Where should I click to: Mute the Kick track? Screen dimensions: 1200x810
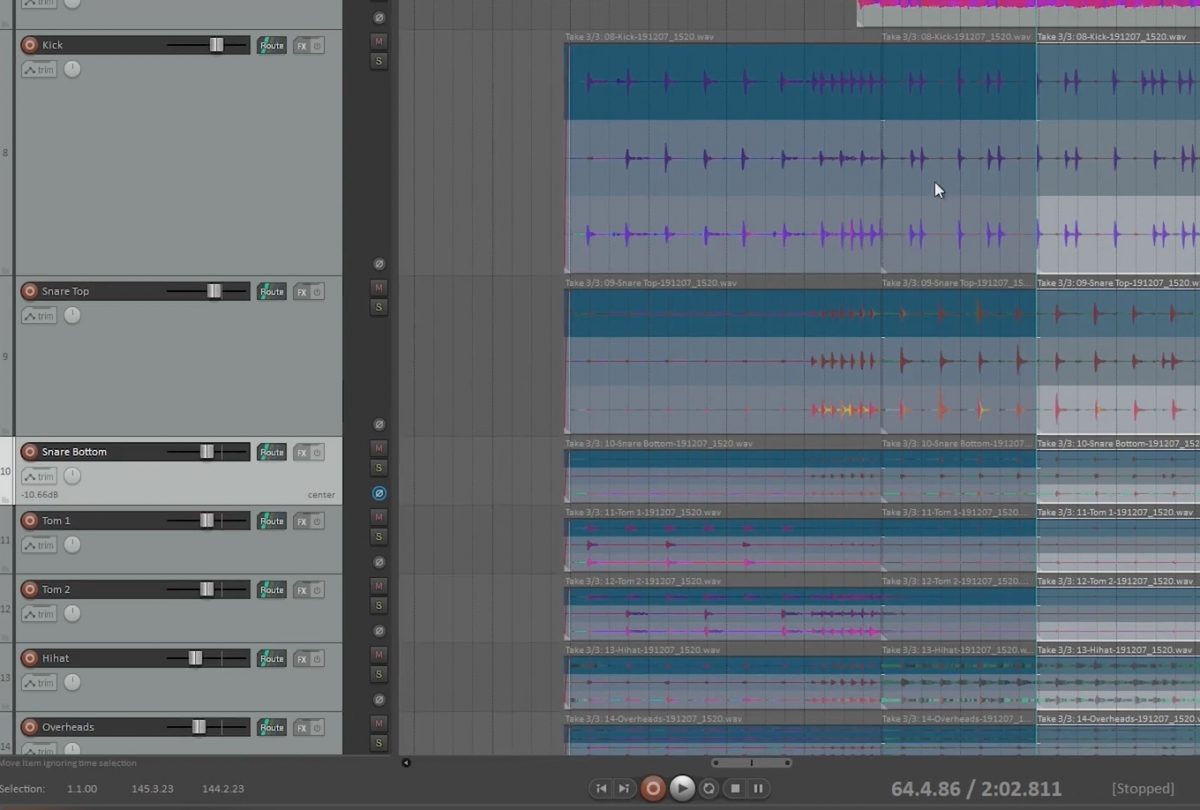click(379, 41)
